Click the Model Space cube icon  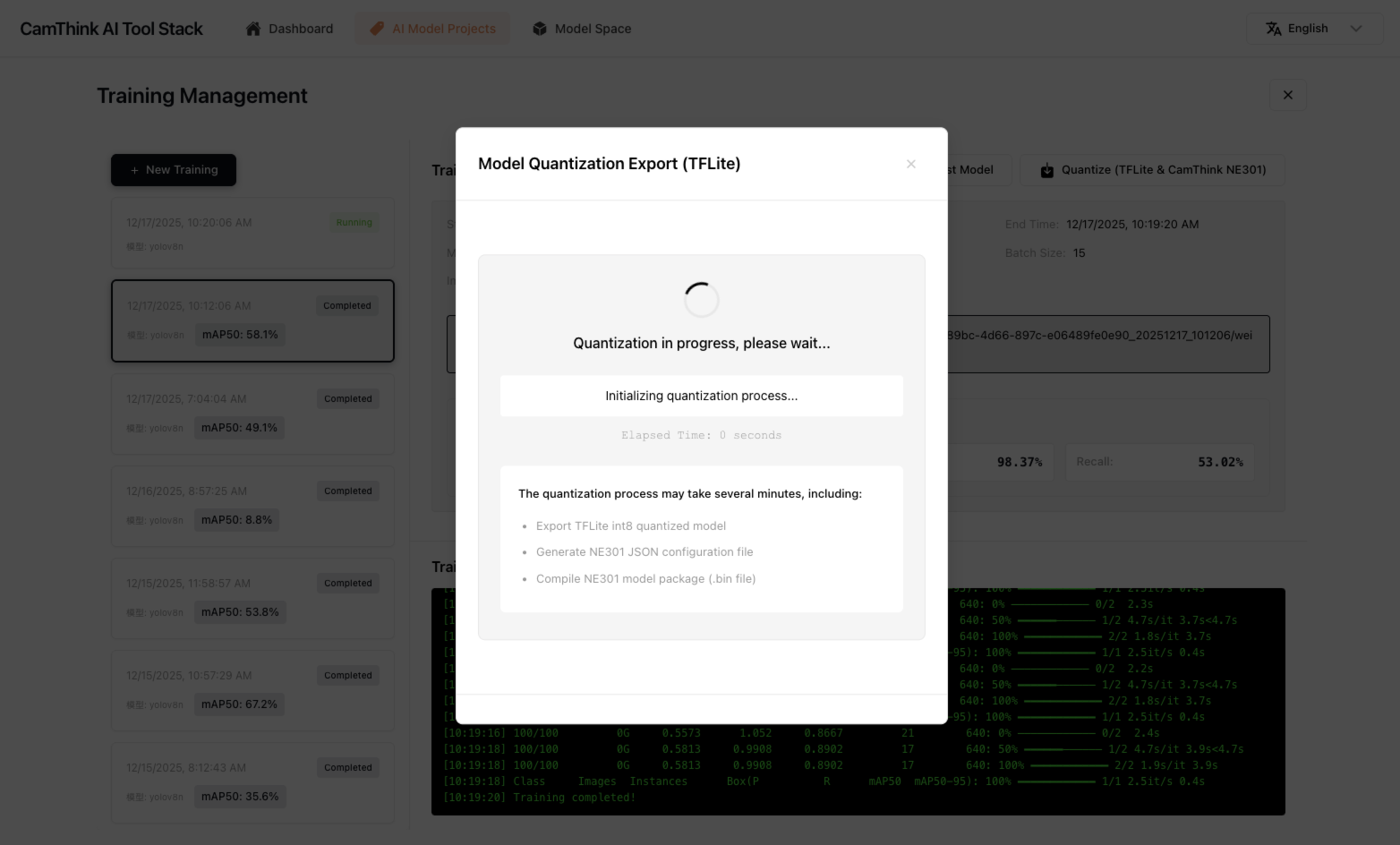[540, 29]
